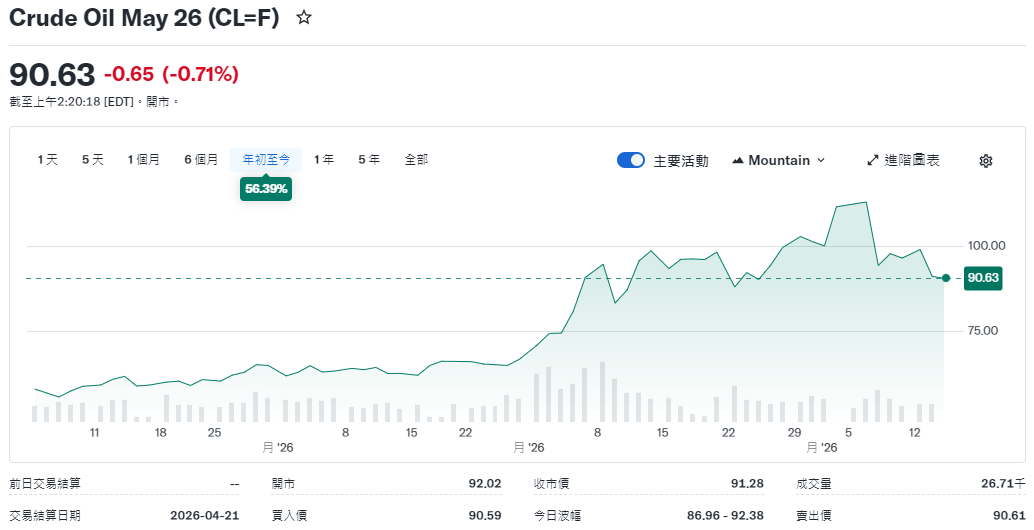Toggle the 主要活動 switch

click(x=631, y=160)
